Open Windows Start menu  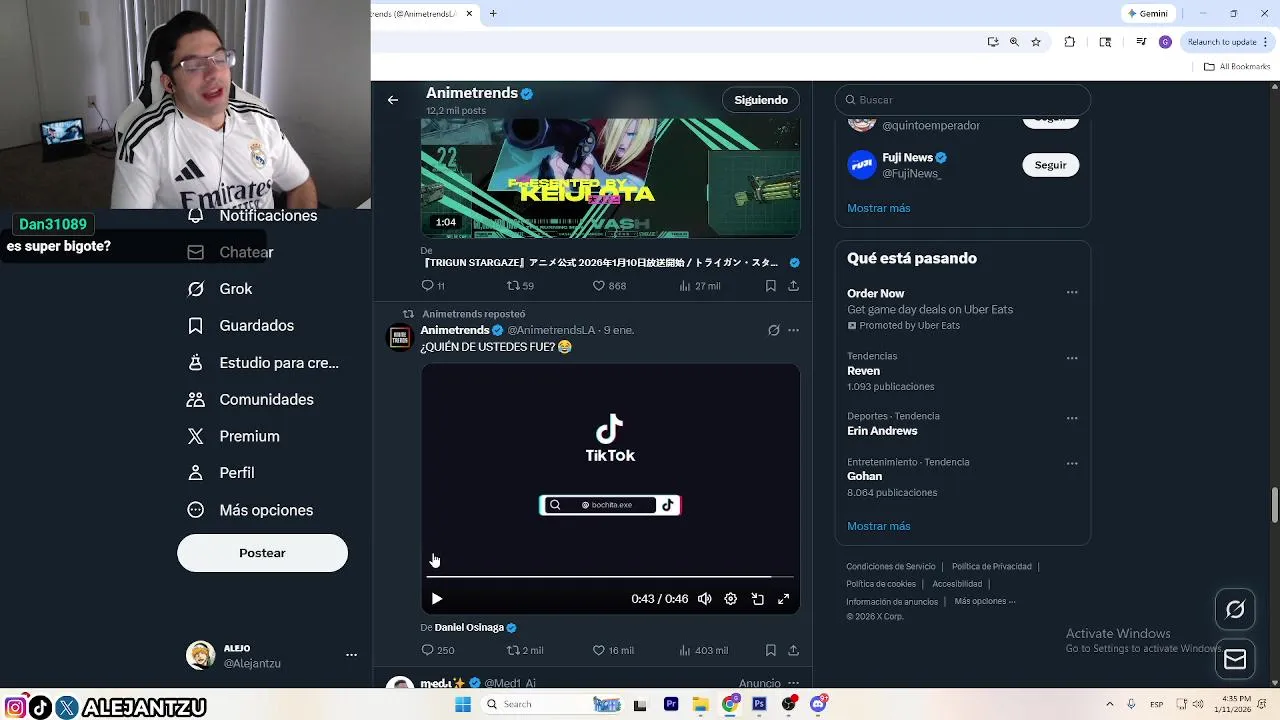pos(463,704)
